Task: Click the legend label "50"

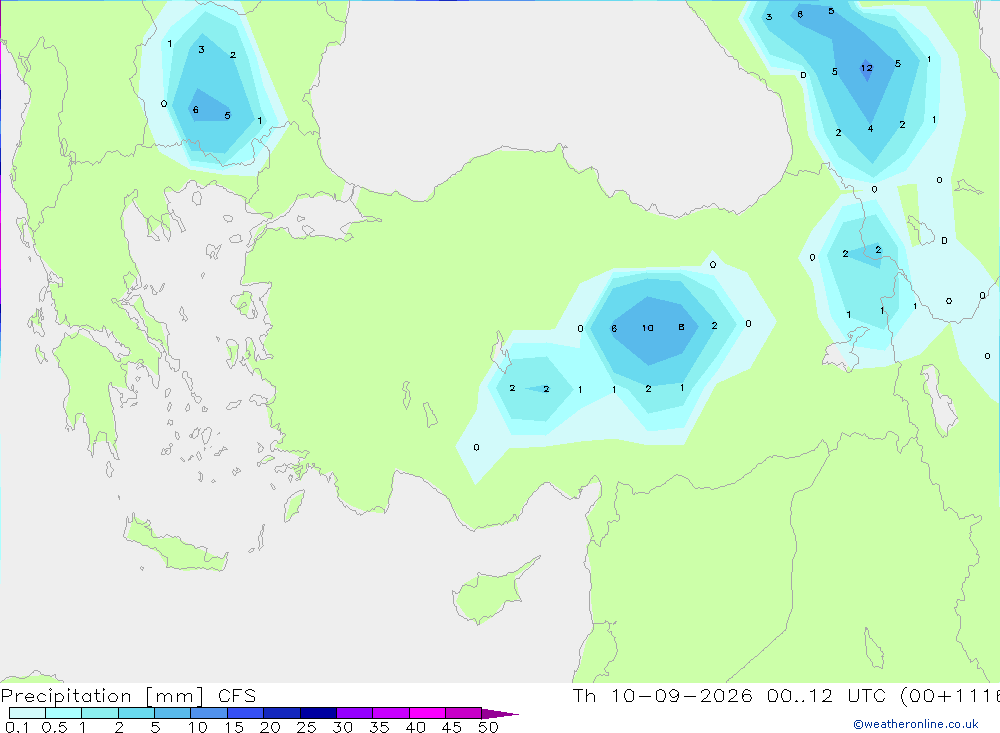Action: click(x=488, y=727)
